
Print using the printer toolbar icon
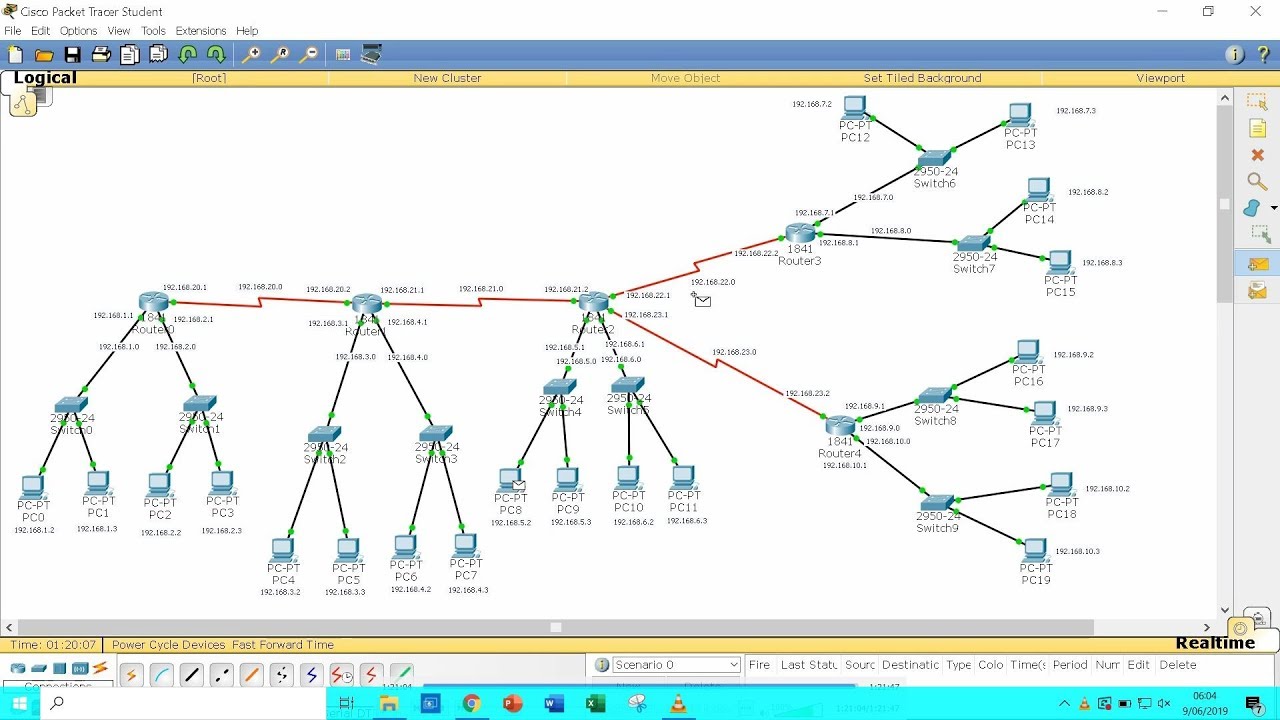[101, 54]
